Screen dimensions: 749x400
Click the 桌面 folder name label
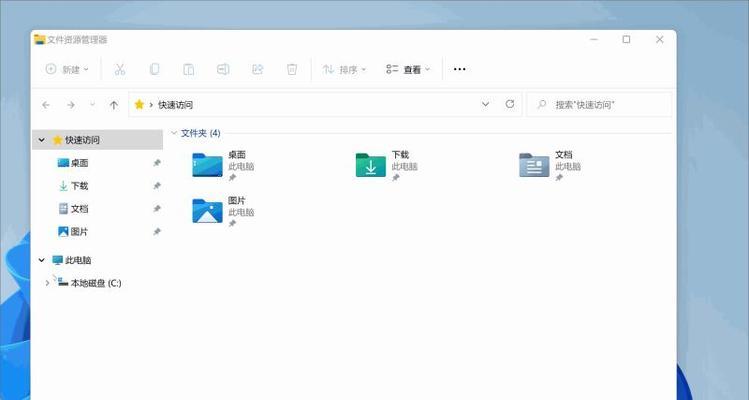pyautogui.click(x=237, y=155)
